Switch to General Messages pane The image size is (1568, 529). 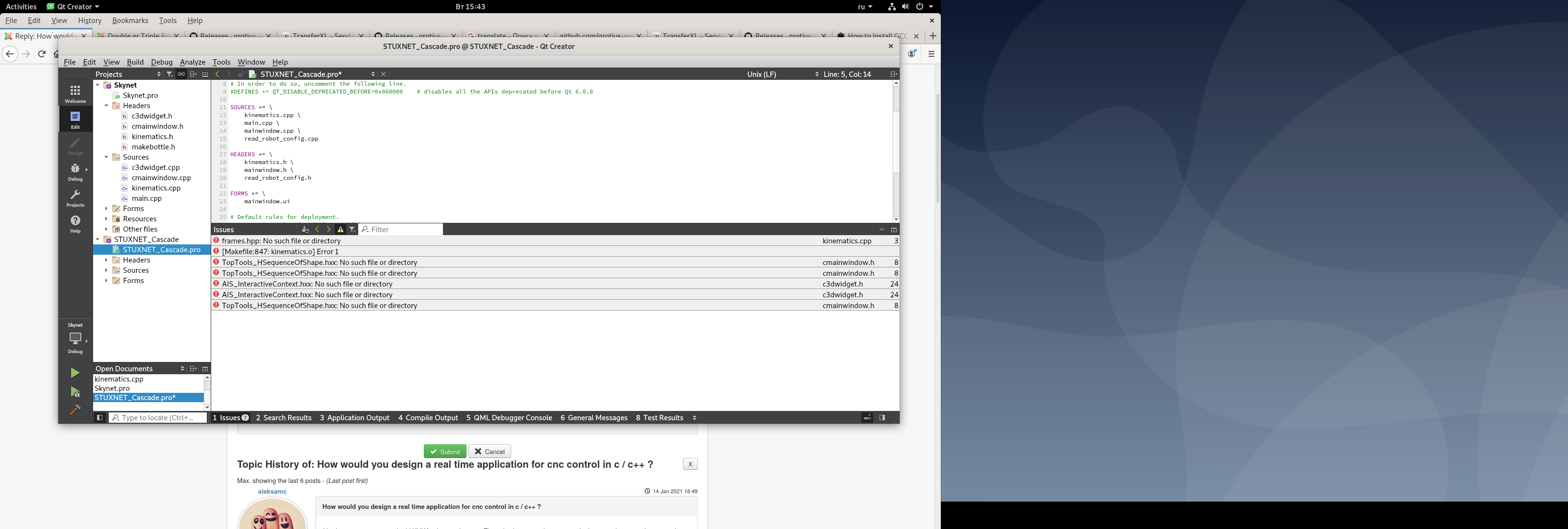pyautogui.click(x=594, y=418)
